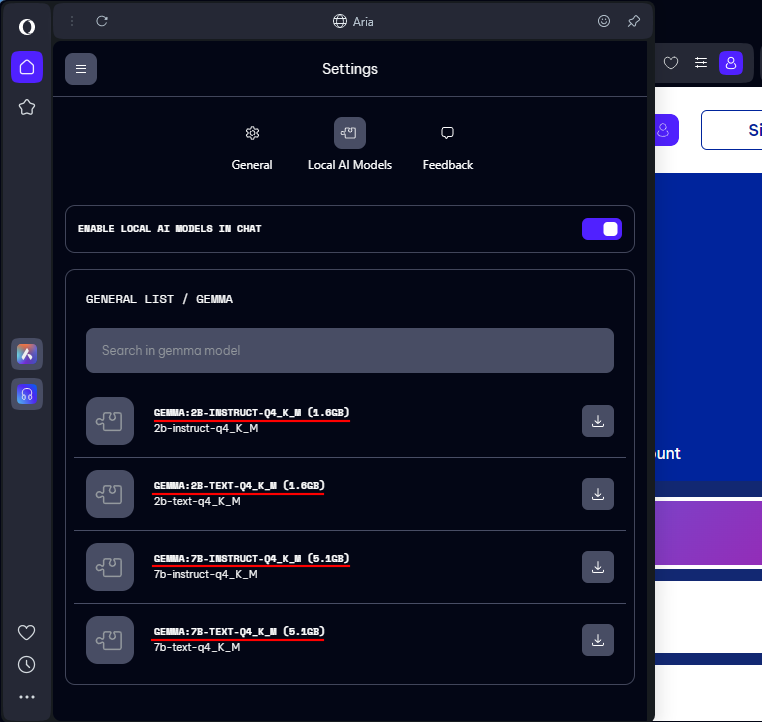The width and height of the screenshot is (762, 722).
Task: Open Bookmarks star icon in sidebar
Action: 27,107
